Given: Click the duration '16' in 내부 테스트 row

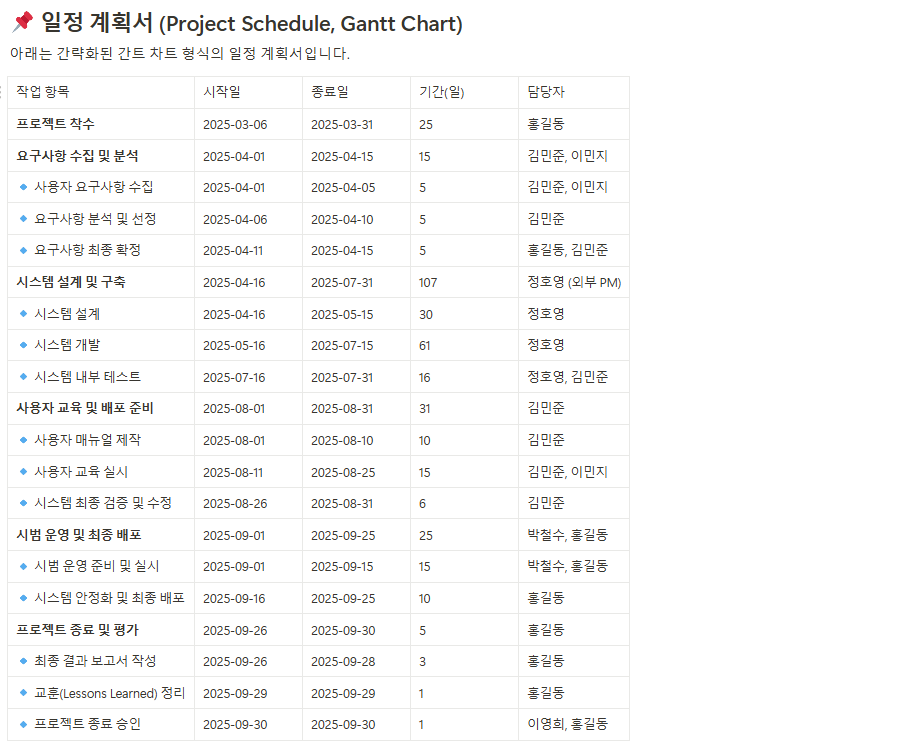Looking at the screenshot, I should click(424, 378).
